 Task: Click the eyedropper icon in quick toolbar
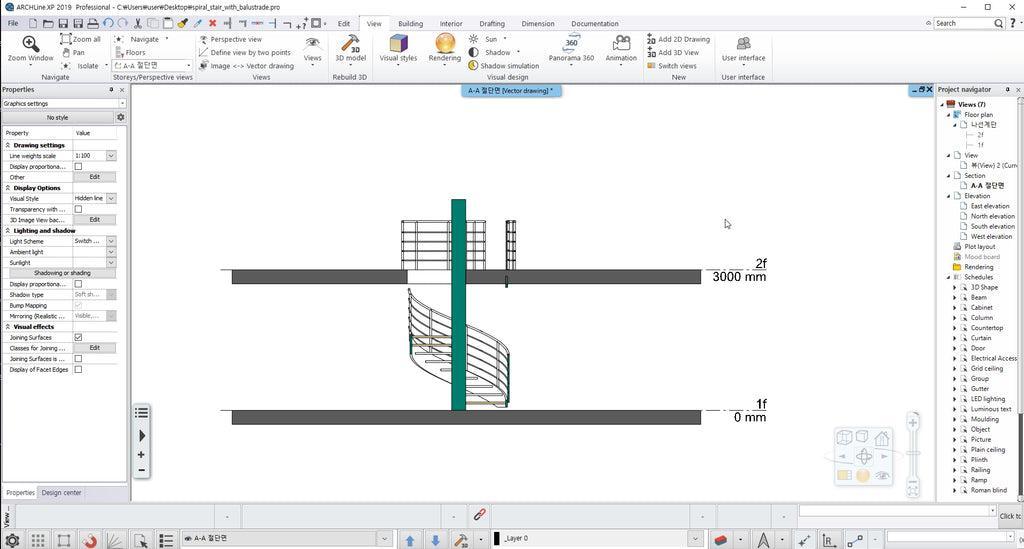pos(197,24)
